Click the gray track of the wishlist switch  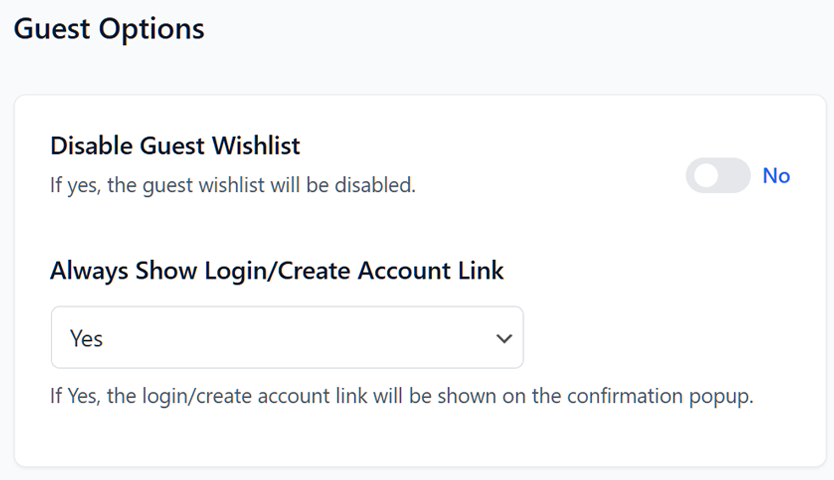pos(734,176)
